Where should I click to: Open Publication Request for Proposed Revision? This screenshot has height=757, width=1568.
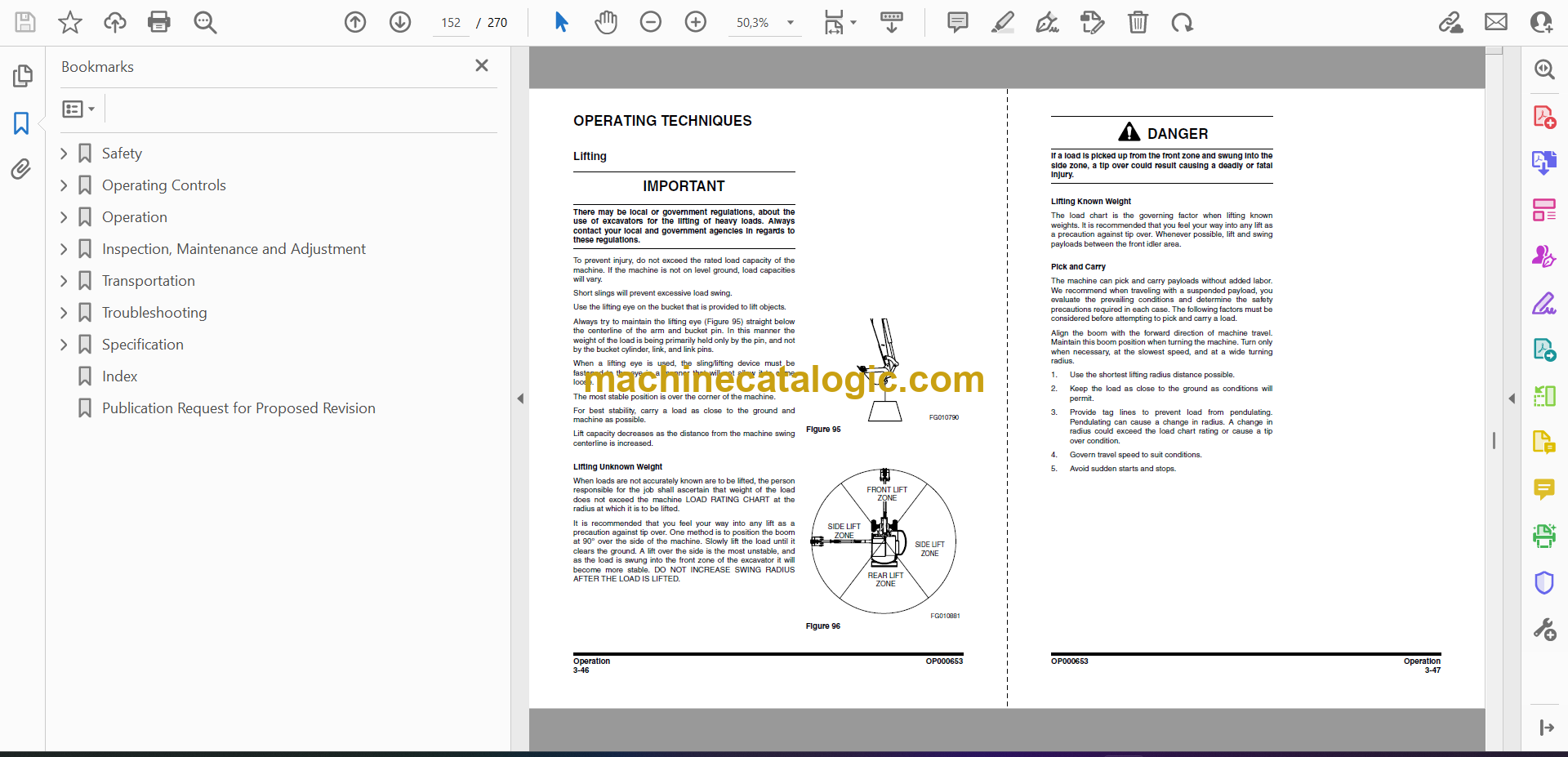(x=238, y=408)
